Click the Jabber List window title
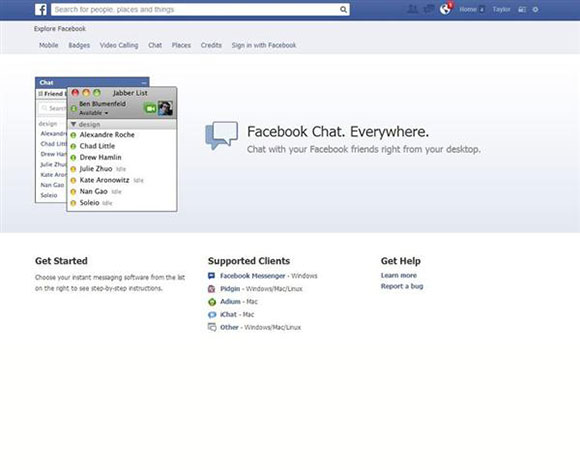The image size is (580, 470). click(x=130, y=93)
